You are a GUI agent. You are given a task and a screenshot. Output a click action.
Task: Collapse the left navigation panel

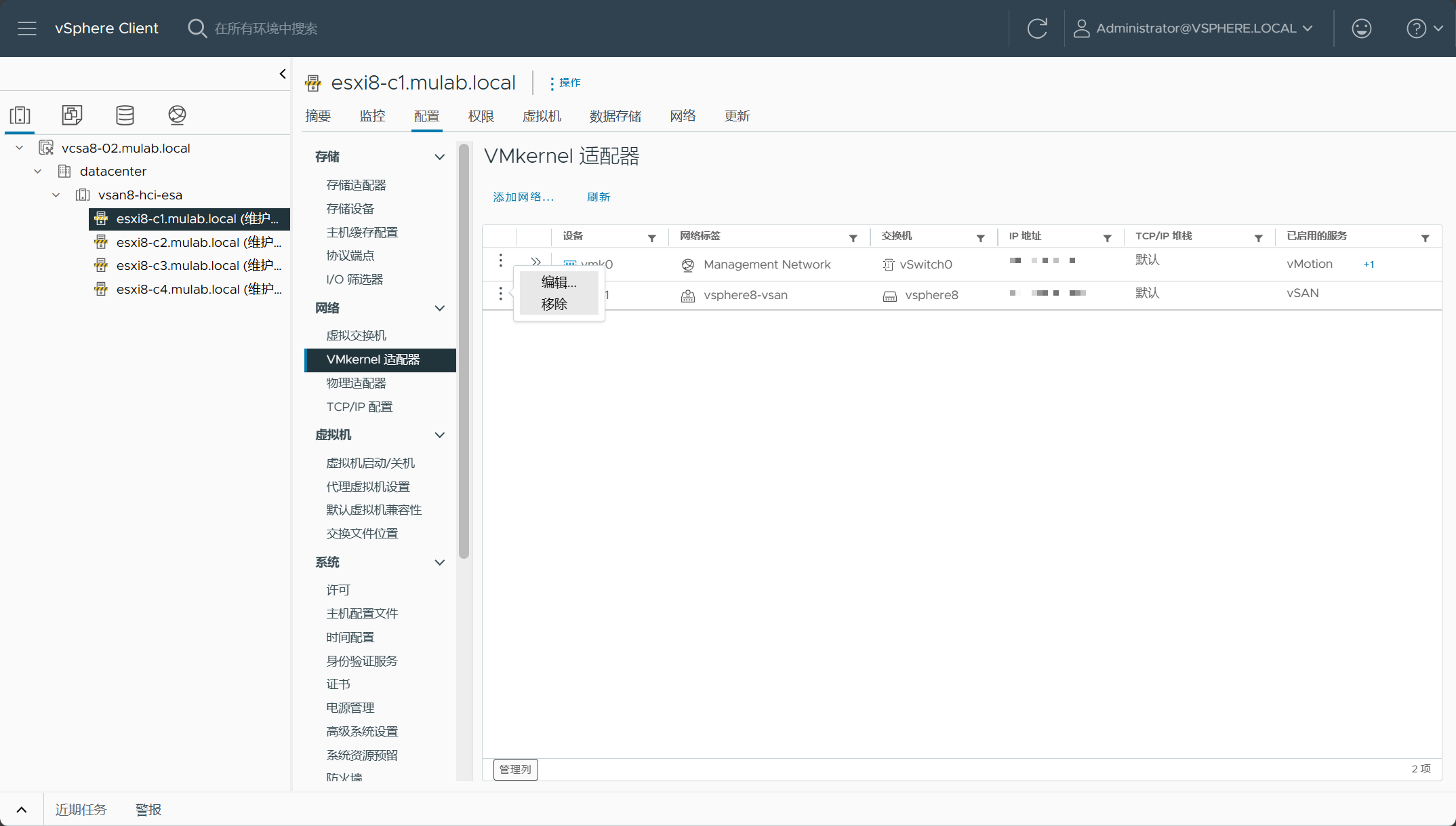coord(283,74)
